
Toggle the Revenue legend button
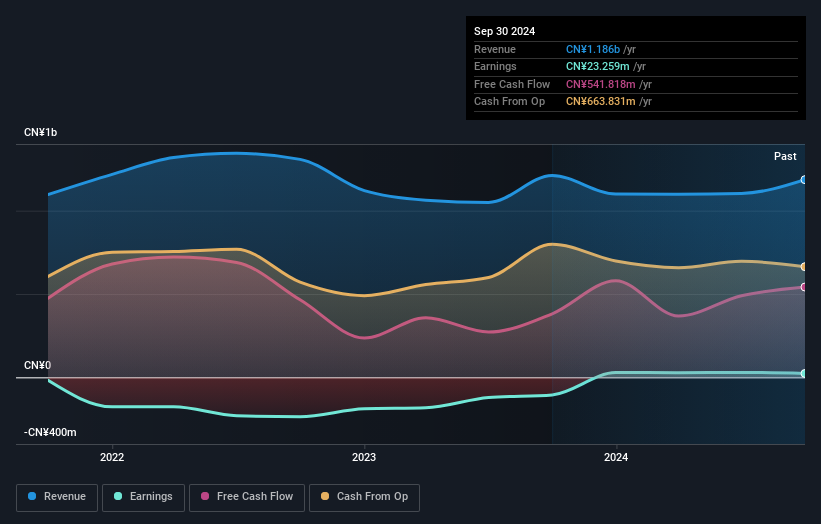click(x=57, y=497)
